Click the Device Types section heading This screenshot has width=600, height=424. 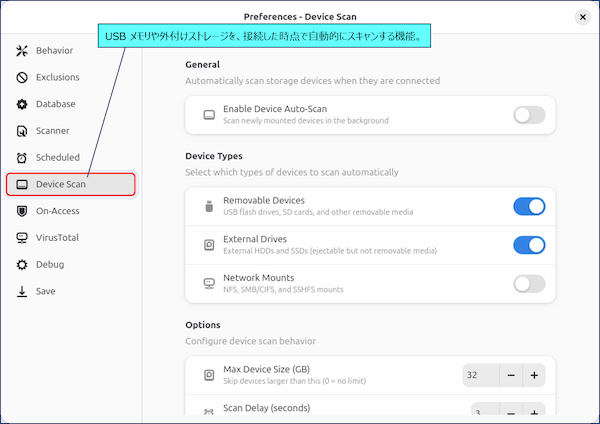214,156
